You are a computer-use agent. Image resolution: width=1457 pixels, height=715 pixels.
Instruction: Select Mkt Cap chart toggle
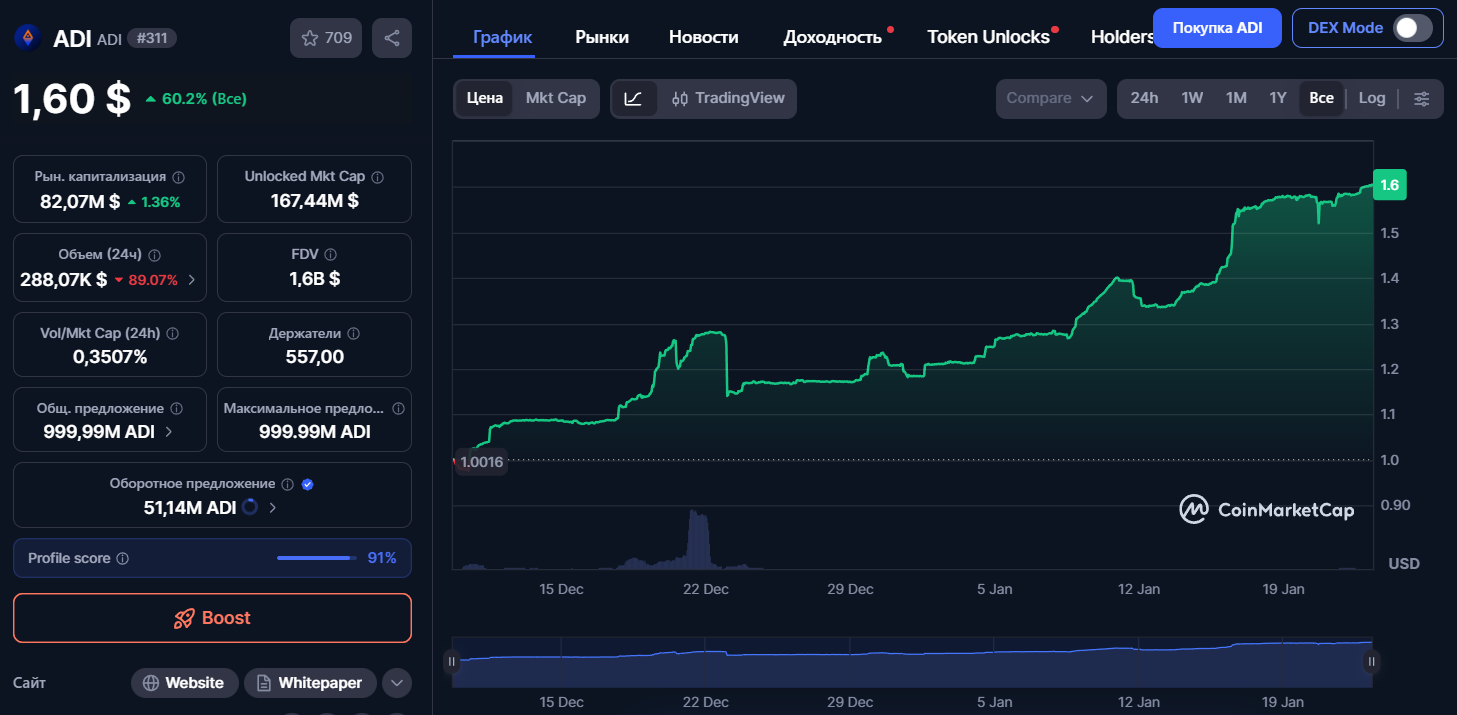[555, 99]
